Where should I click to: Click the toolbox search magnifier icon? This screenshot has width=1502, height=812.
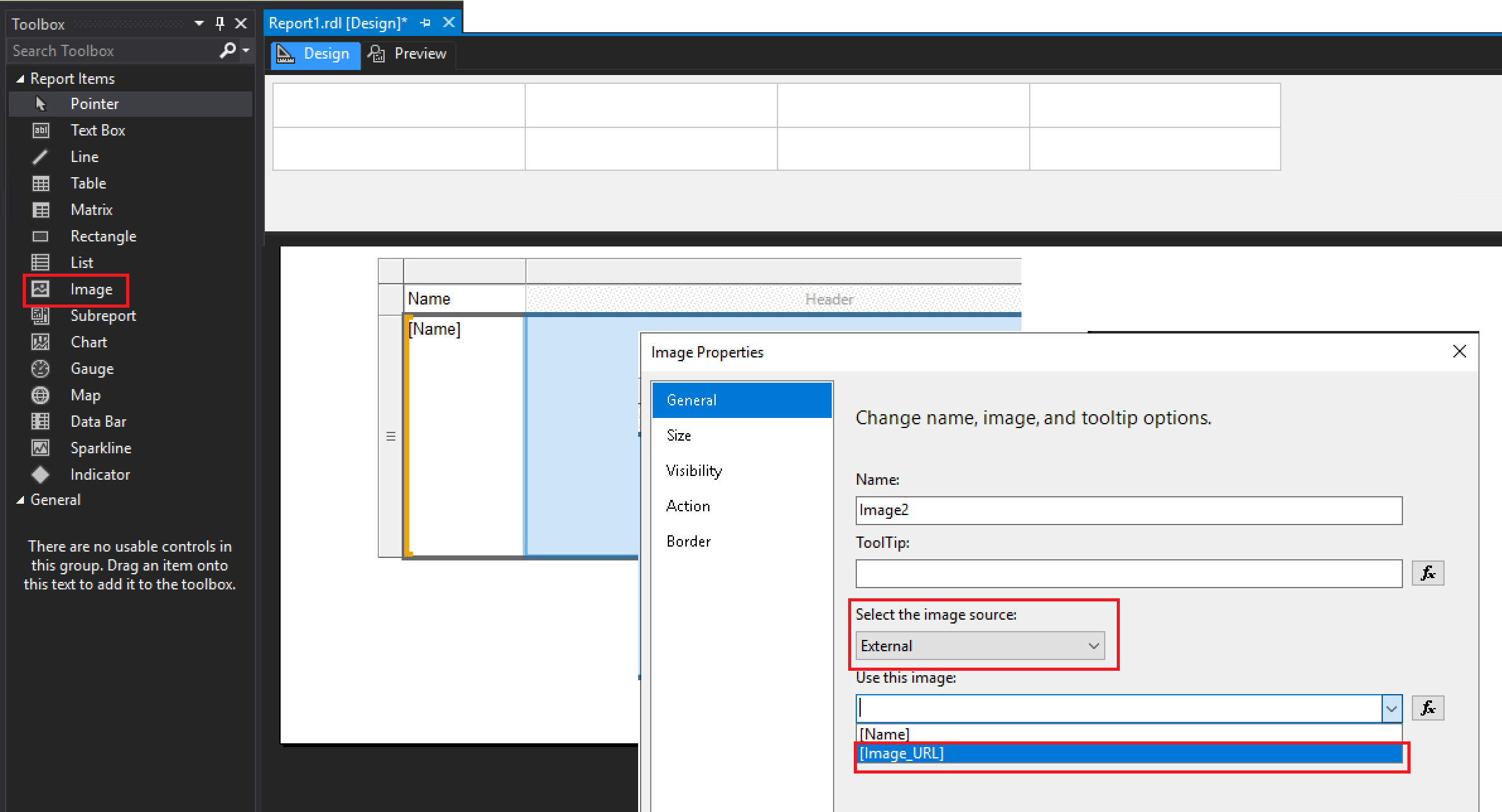[x=227, y=50]
